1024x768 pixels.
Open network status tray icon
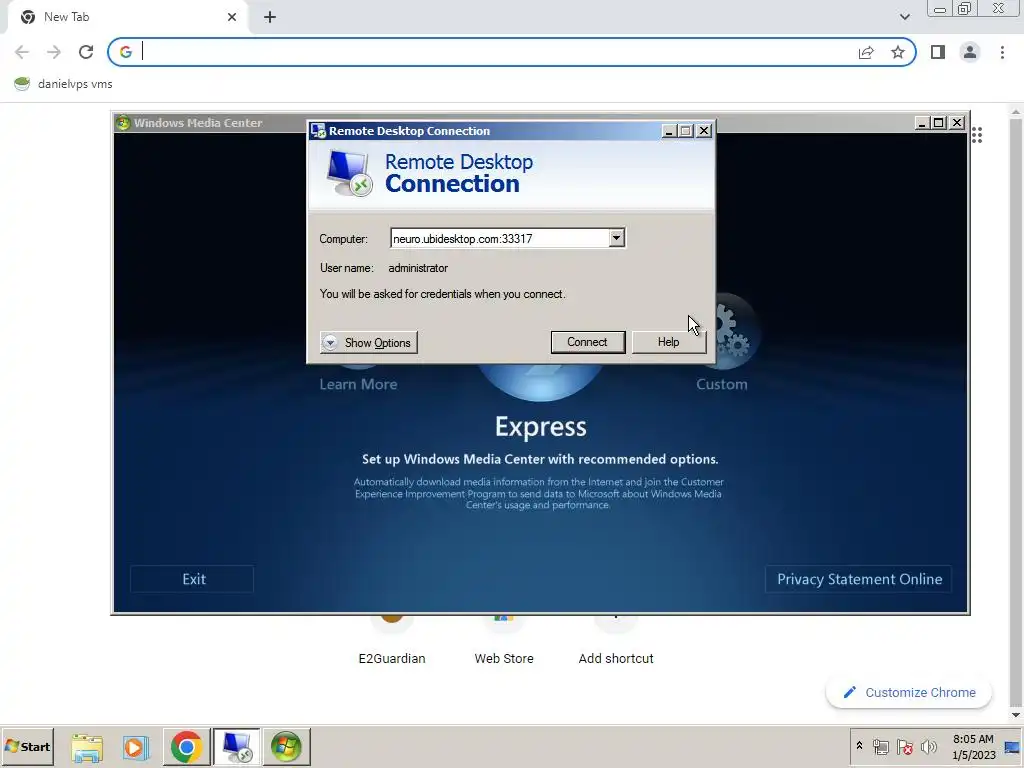click(x=881, y=746)
